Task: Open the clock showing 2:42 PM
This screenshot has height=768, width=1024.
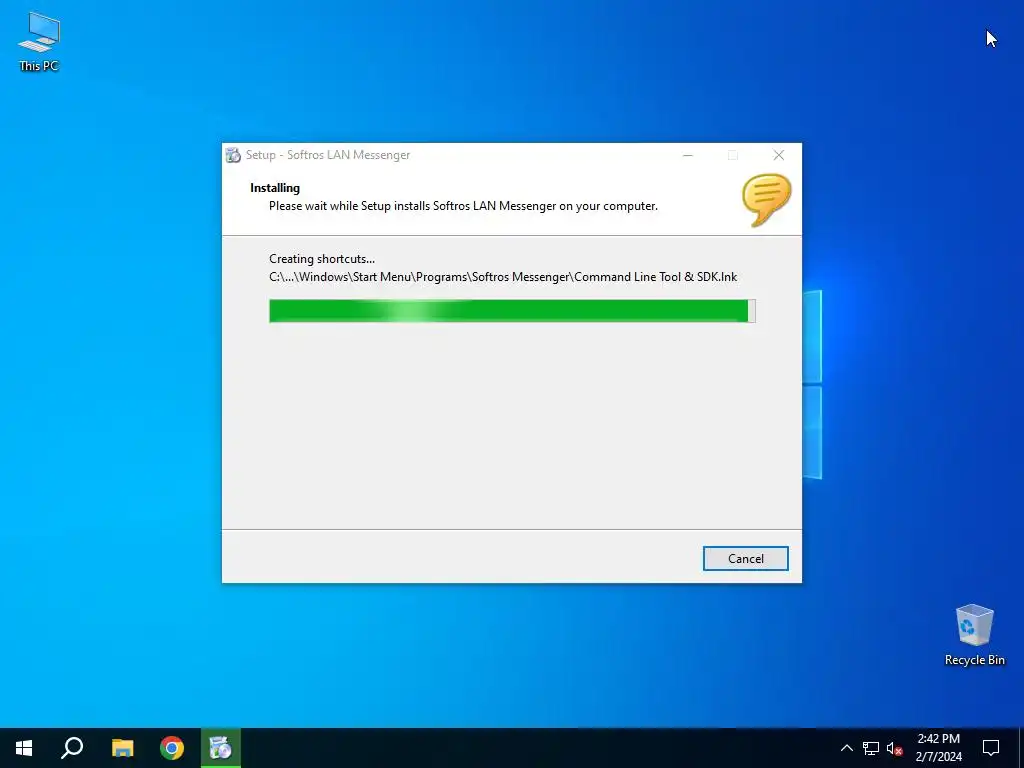Action: 938,748
